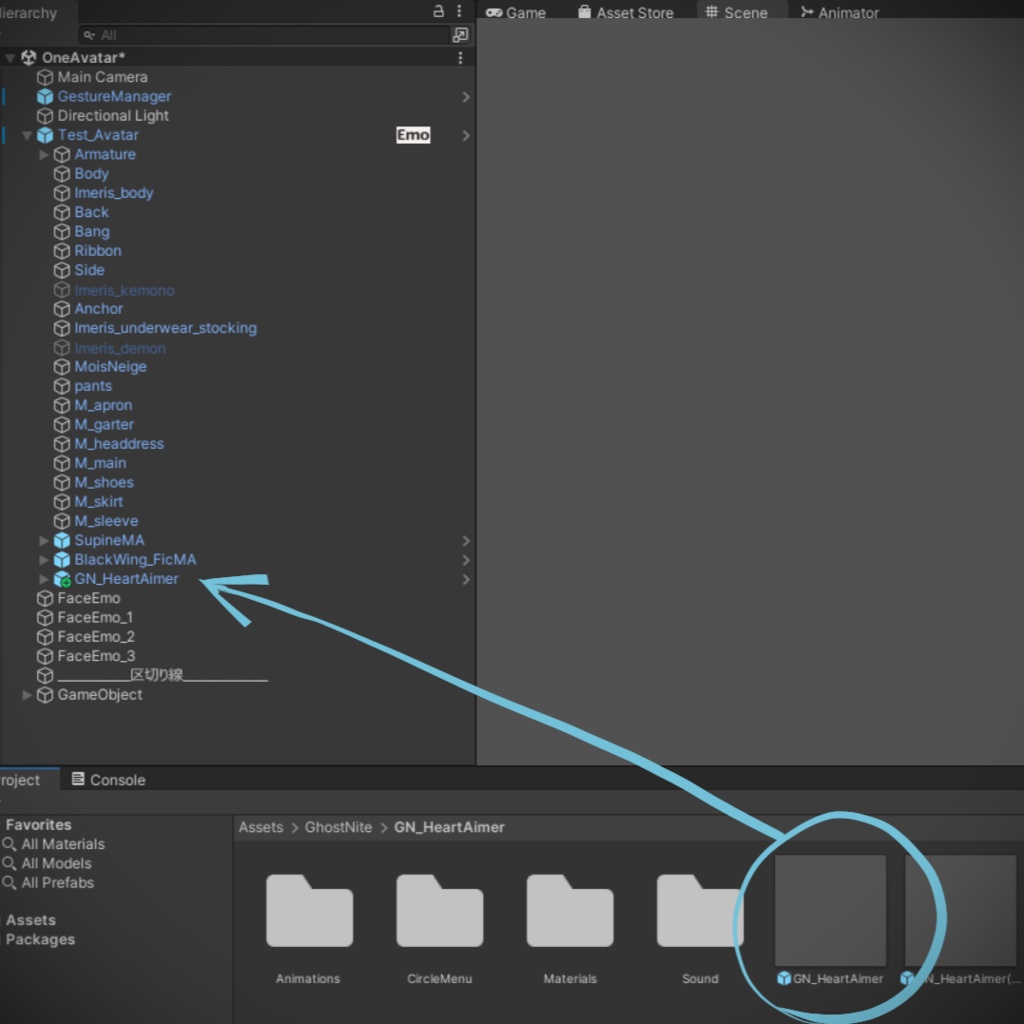Click the FaceEmo_1 object icon

pos(45,618)
